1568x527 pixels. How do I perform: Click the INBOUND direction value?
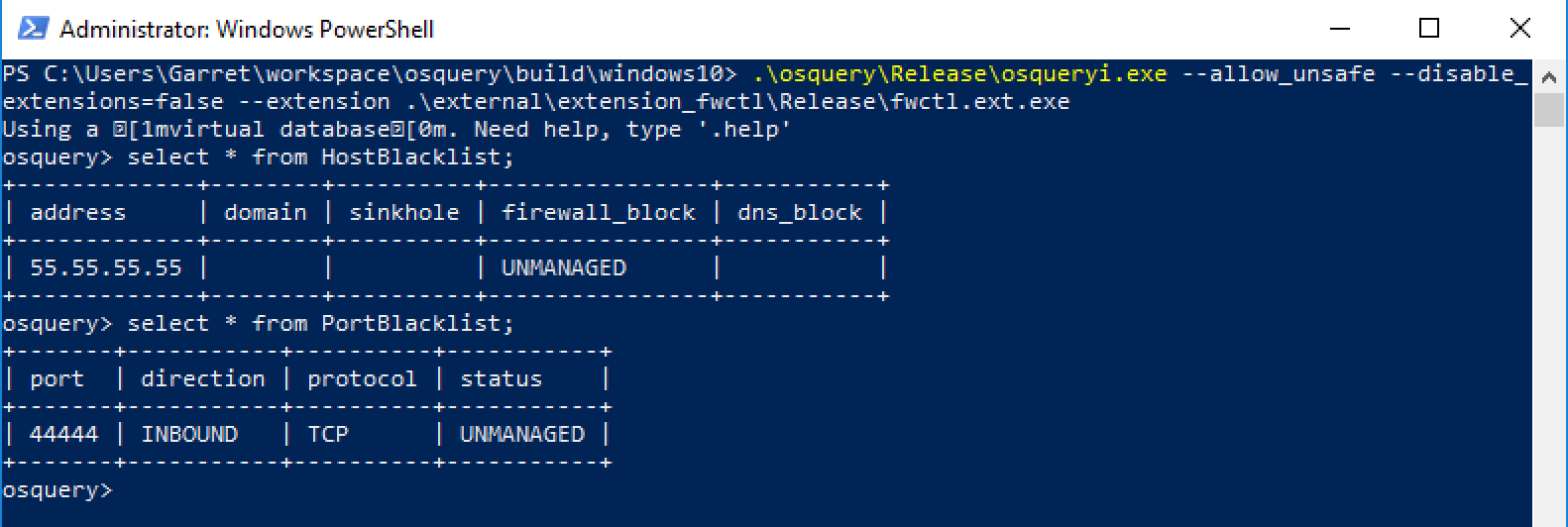point(189,434)
